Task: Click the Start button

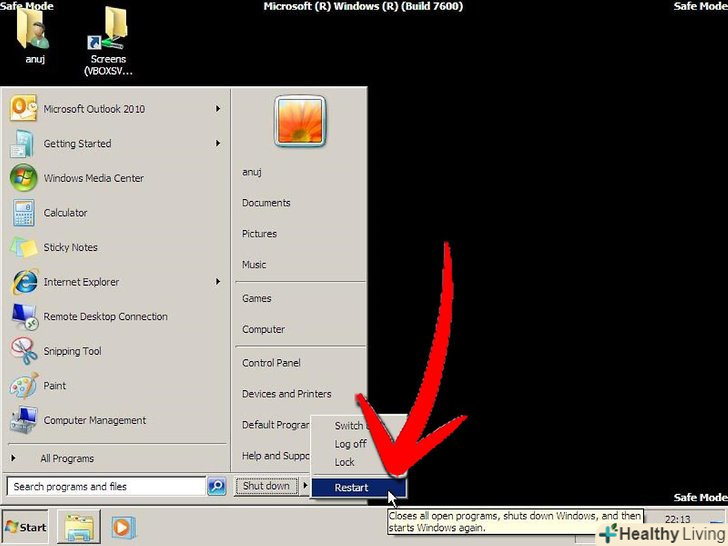Action: (x=25, y=527)
